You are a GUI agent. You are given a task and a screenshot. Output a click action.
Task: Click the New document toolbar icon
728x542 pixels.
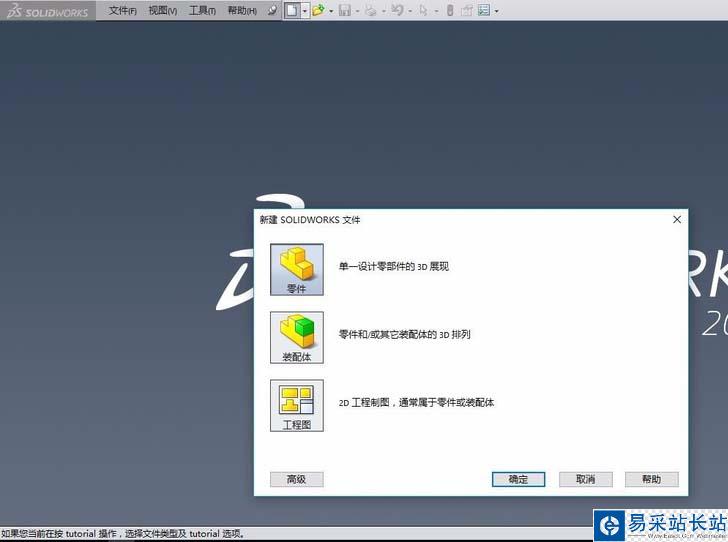292,10
